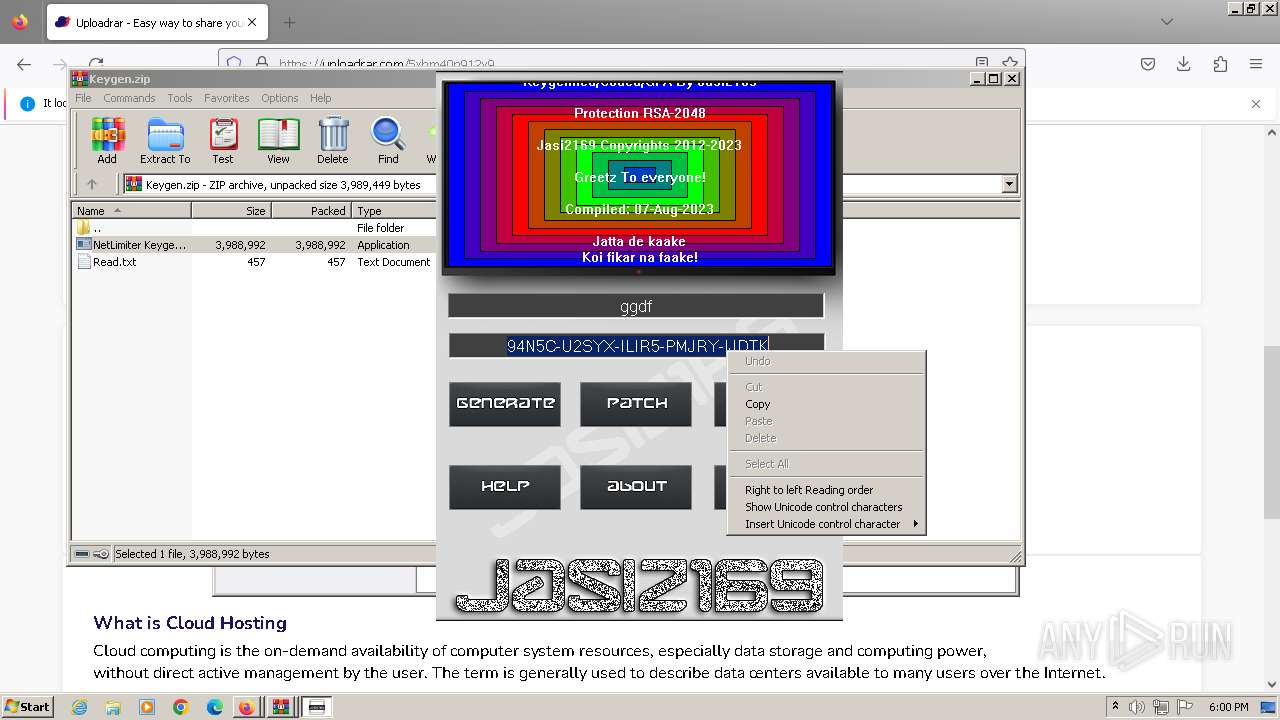Click the Delete toolbar icon in WinRAR

point(333,140)
